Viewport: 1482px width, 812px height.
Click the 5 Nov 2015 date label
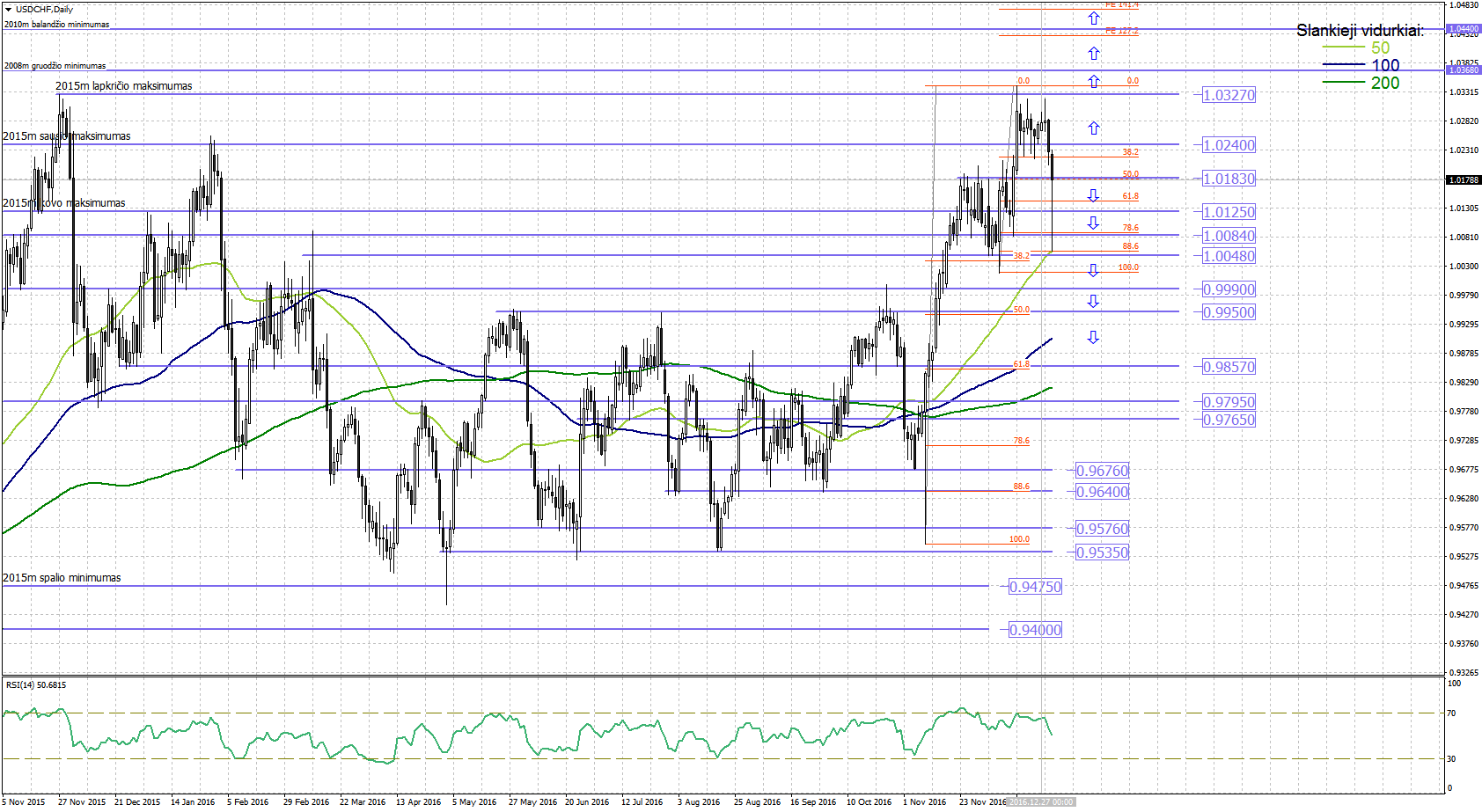tap(24, 802)
